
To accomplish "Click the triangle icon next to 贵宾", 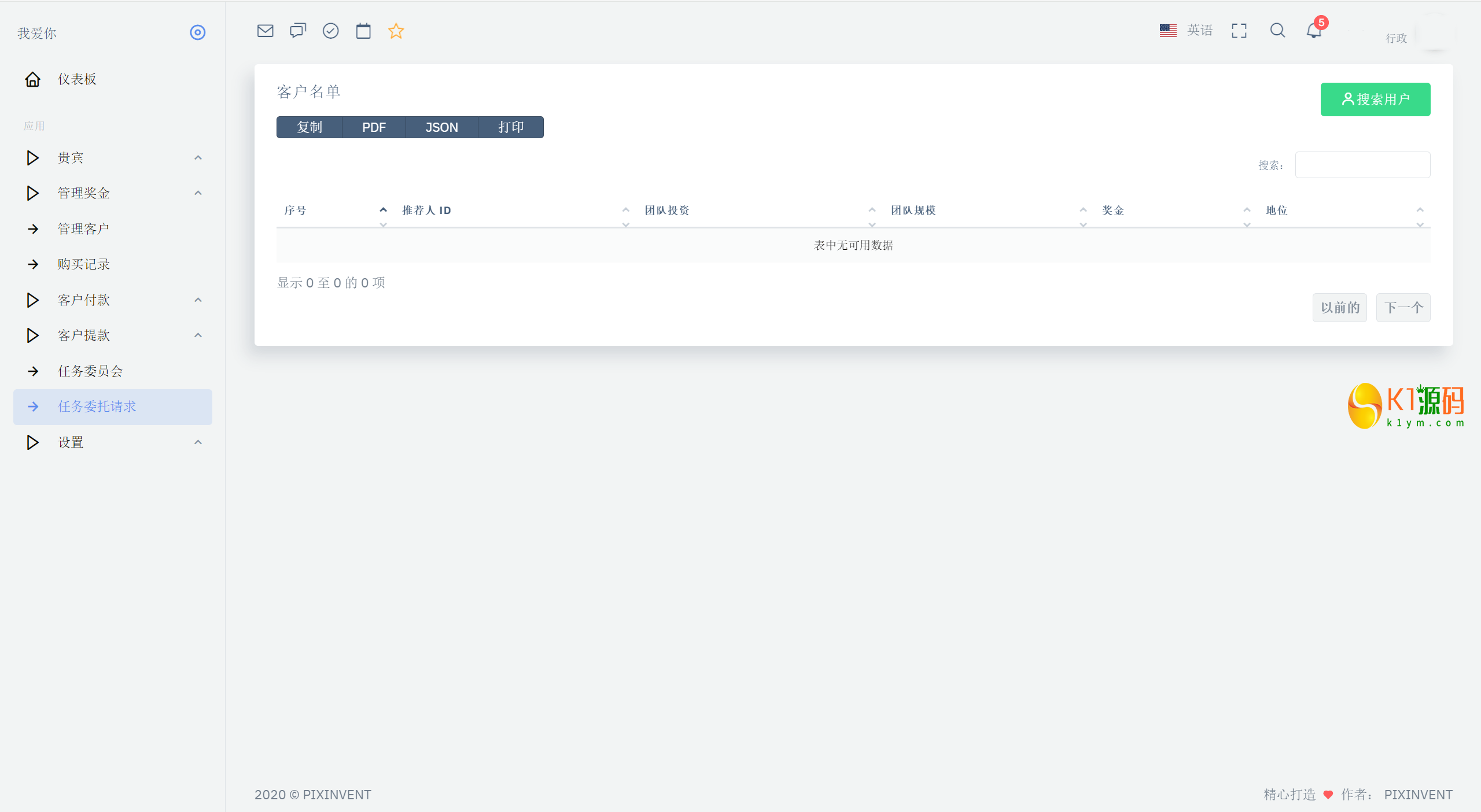I will (x=33, y=158).
